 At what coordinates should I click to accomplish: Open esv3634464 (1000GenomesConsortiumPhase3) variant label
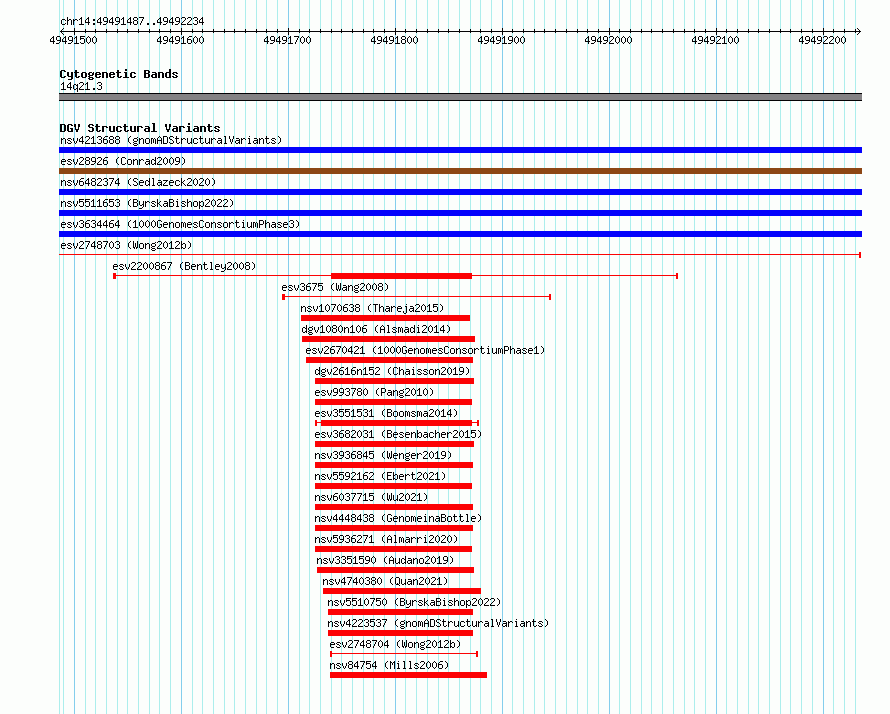pos(180,224)
